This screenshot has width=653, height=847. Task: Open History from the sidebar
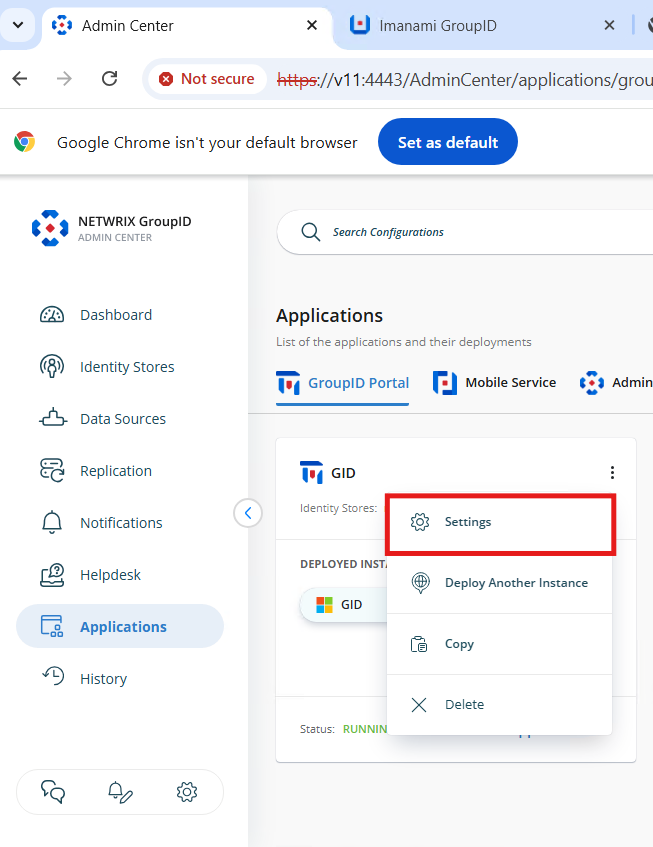(x=104, y=678)
